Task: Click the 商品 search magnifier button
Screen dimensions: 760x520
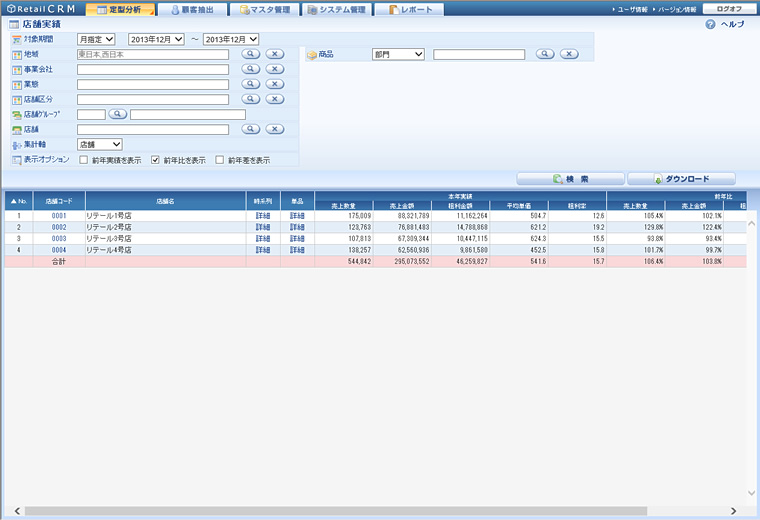Action: (545, 54)
